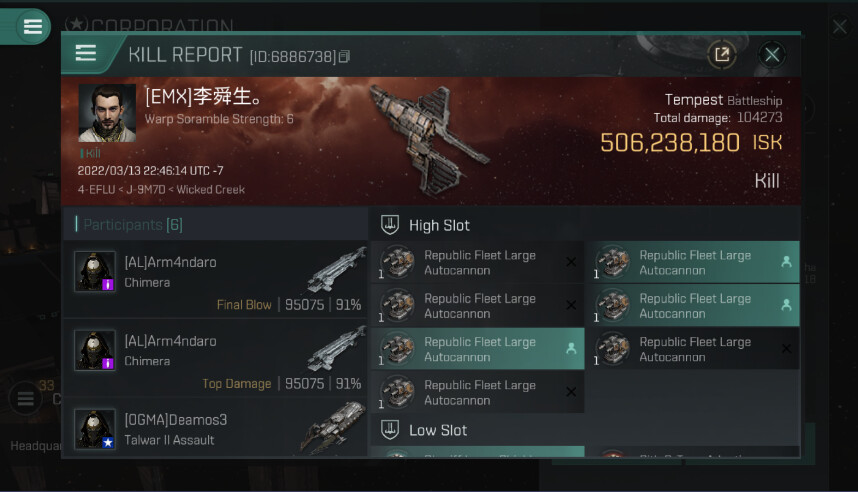Share the kill report via export icon
The height and width of the screenshot is (492, 858).
(722, 55)
